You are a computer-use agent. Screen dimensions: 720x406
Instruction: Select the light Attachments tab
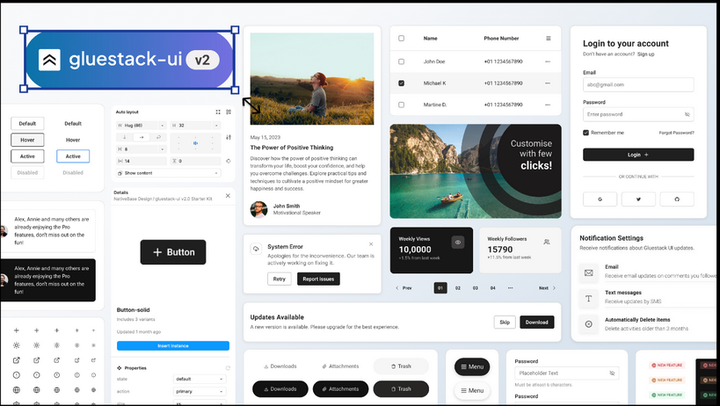pos(340,367)
